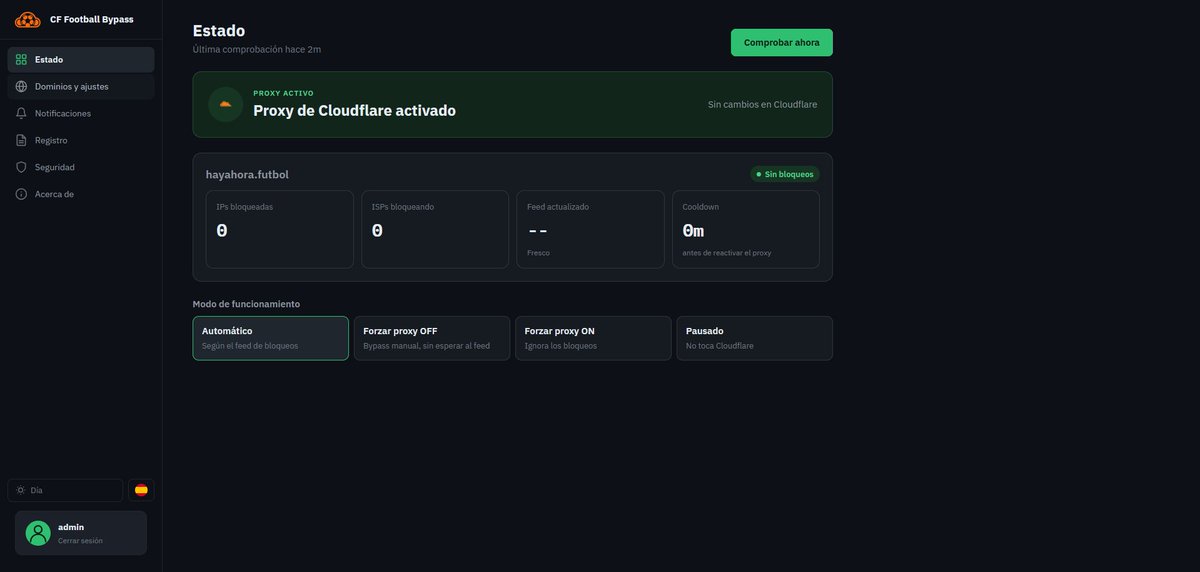Select Forzar proxy ON mode

[x=593, y=338]
